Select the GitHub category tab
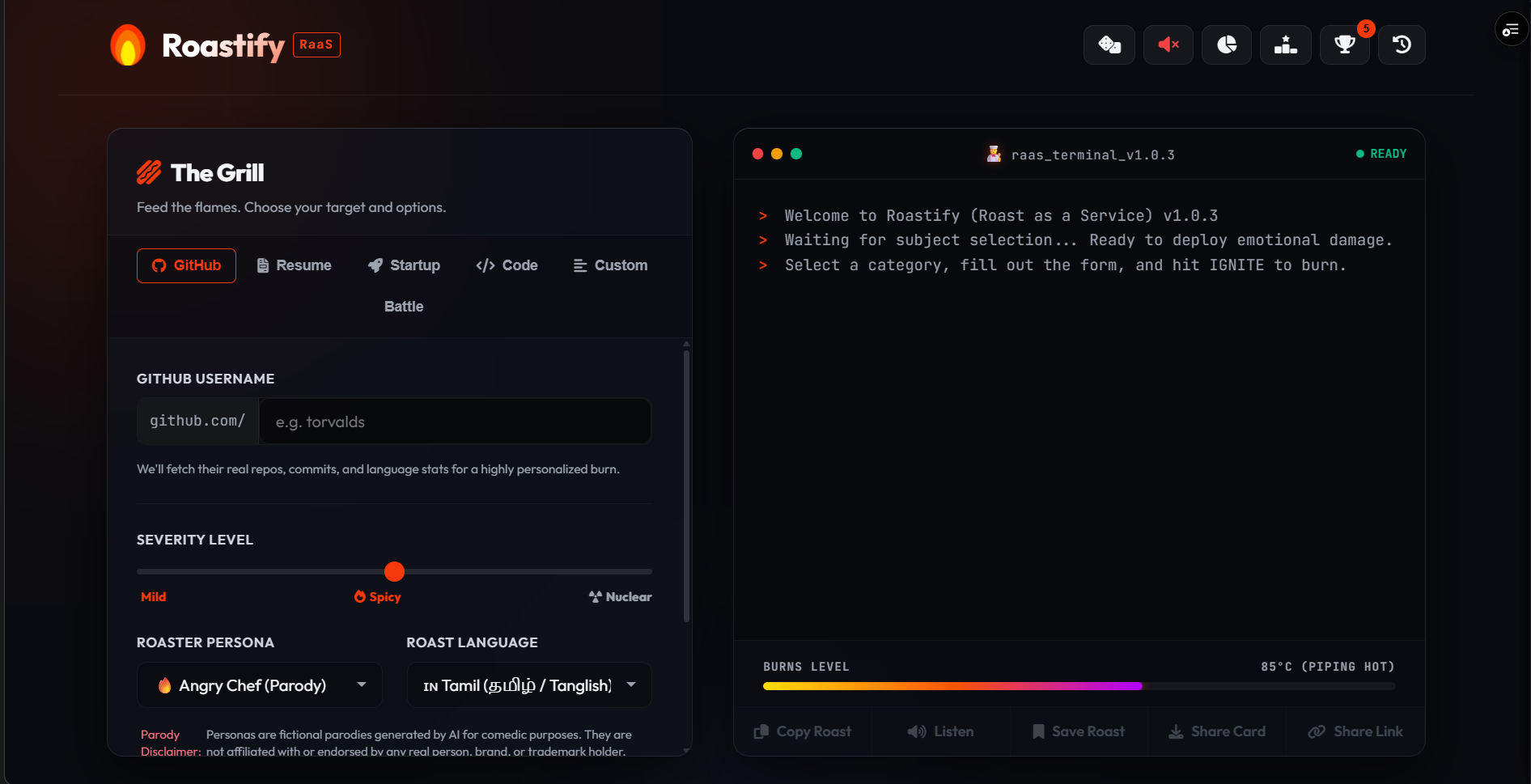 click(x=186, y=265)
